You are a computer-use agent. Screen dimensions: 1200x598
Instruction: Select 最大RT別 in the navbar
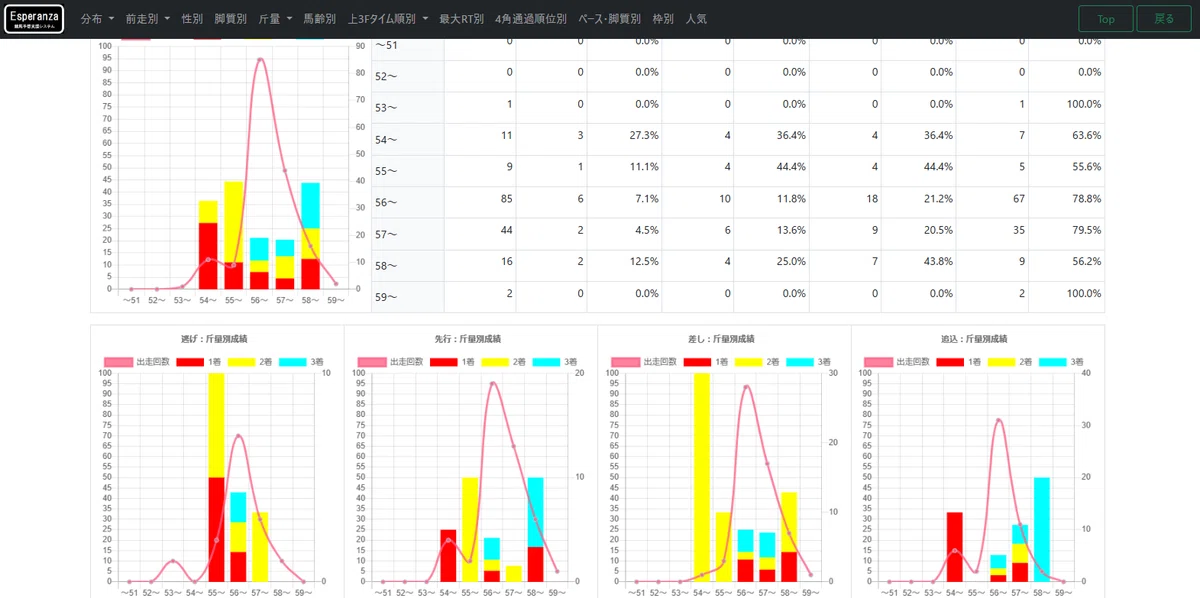[461, 19]
